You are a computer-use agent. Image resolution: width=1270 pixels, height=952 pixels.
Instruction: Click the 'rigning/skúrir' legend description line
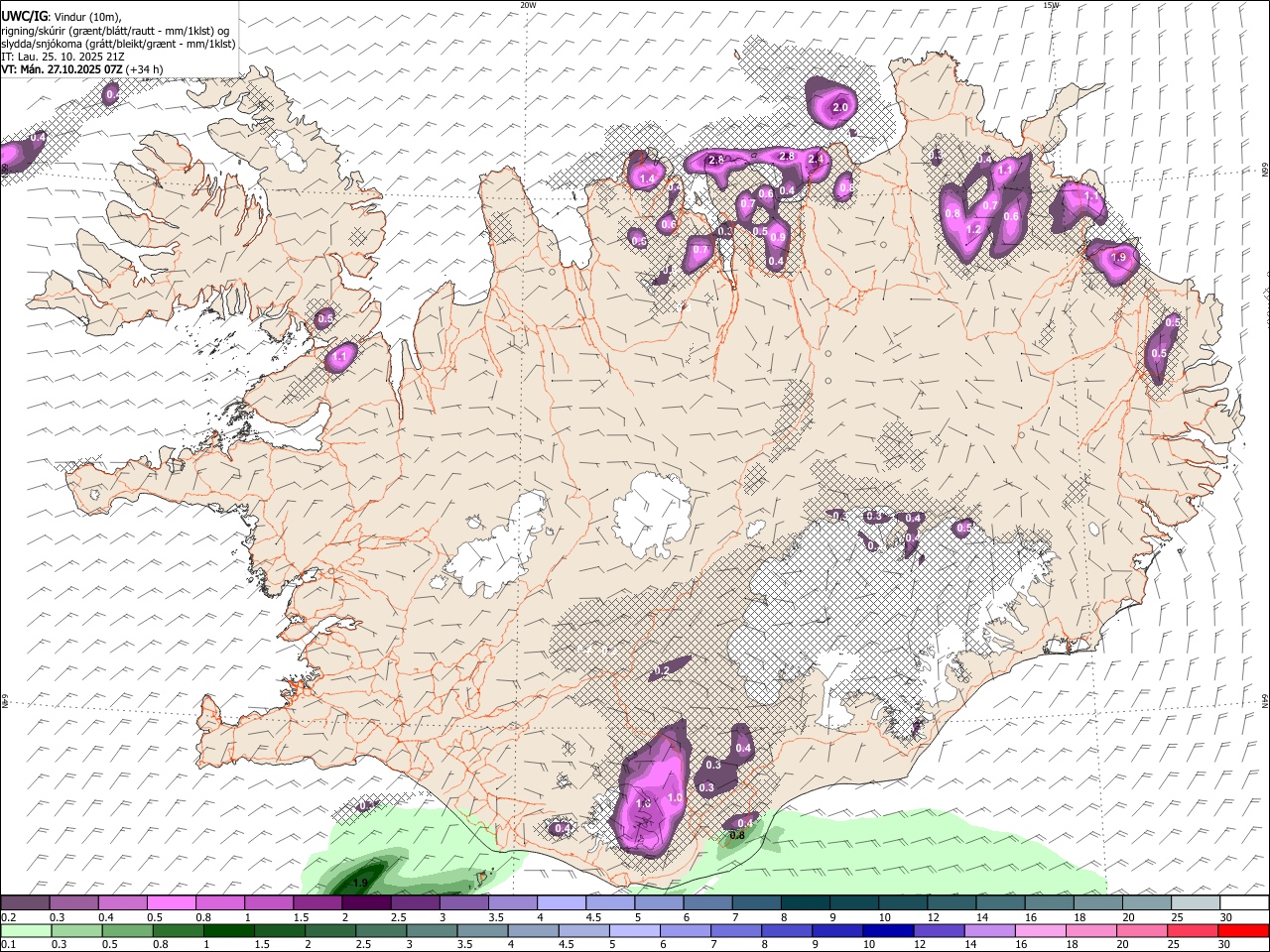click(115, 31)
